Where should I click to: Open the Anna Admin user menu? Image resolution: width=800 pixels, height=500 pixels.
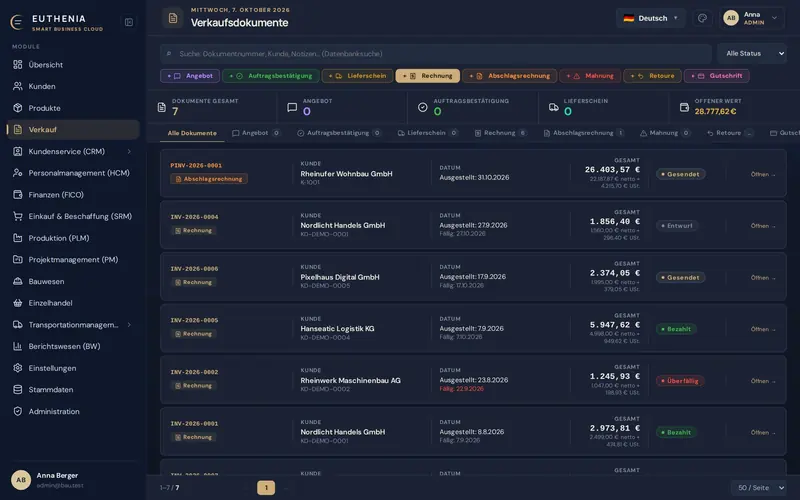pyautogui.click(x=751, y=18)
